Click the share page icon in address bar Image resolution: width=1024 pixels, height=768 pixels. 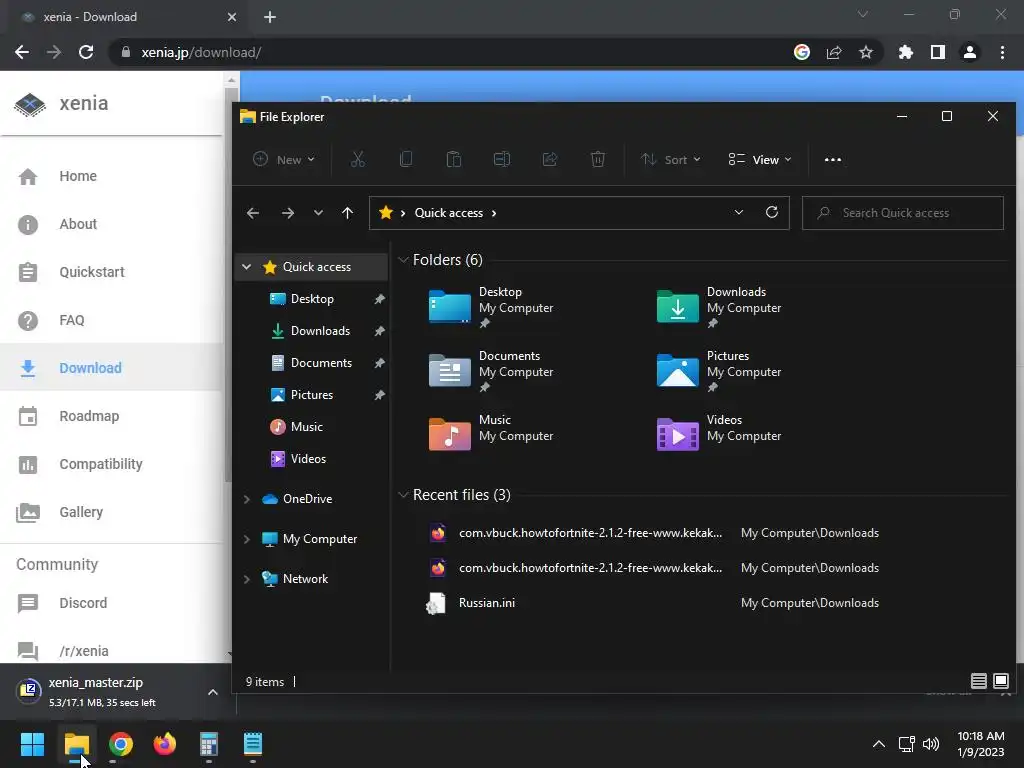click(x=834, y=52)
